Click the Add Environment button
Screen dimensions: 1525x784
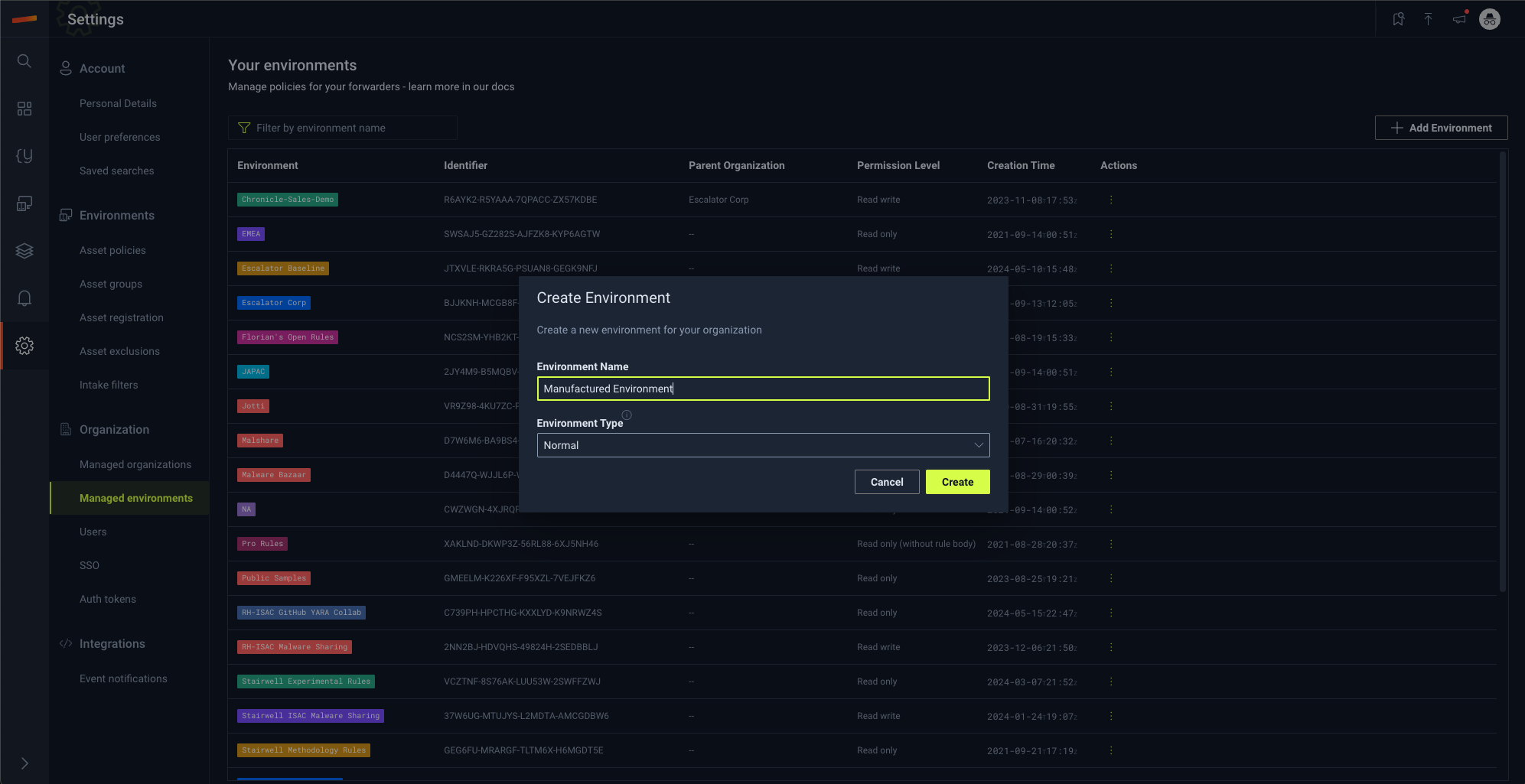[1441, 128]
